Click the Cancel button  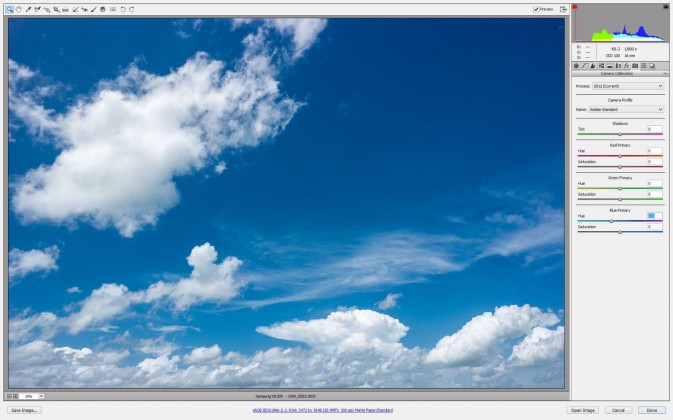(618, 411)
